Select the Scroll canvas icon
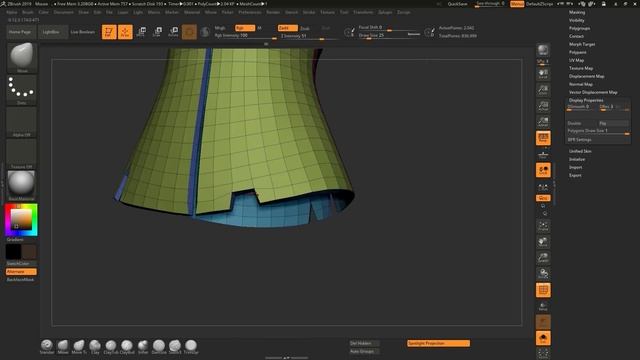This screenshot has height=360, width=640. click(x=543, y=73)
